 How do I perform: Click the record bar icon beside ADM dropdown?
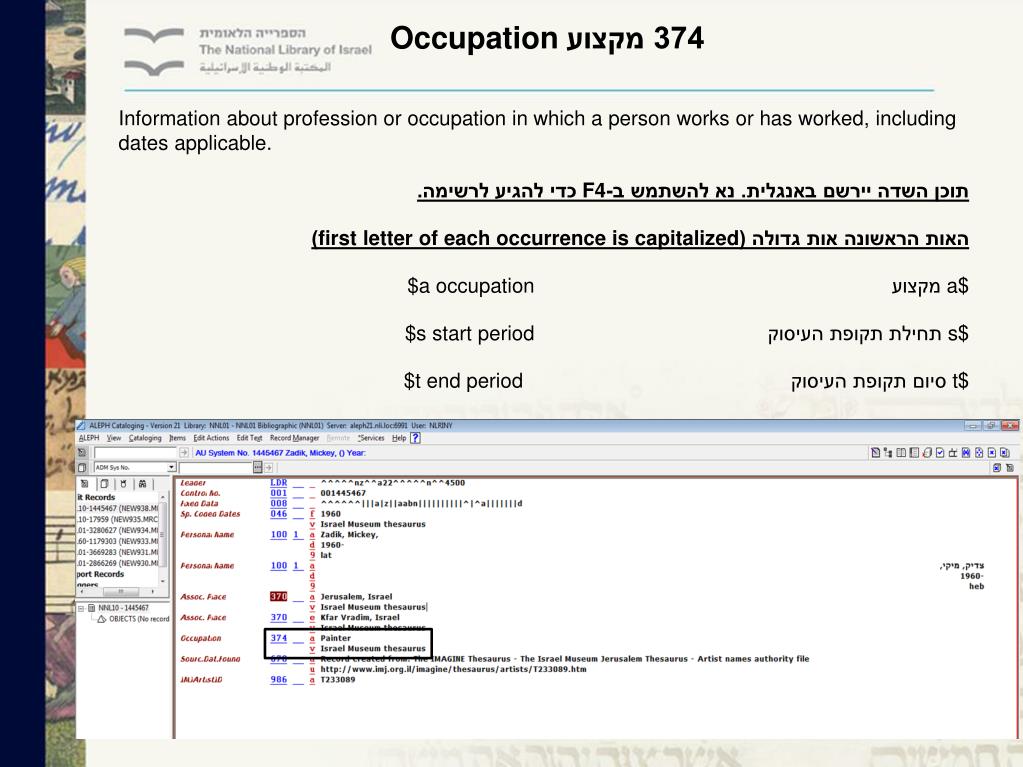pyautogui.click(x=82, y=468)
